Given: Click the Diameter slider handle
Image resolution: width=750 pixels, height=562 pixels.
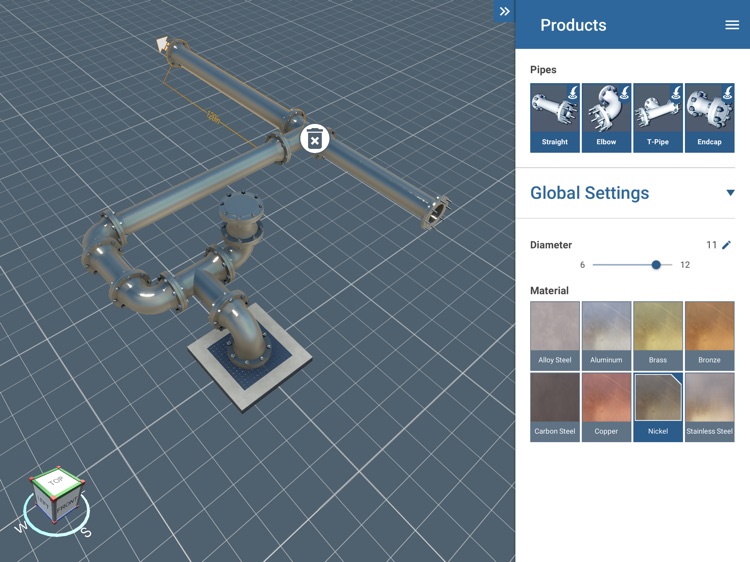Looking at the screenshot, I should click(656, 264).
